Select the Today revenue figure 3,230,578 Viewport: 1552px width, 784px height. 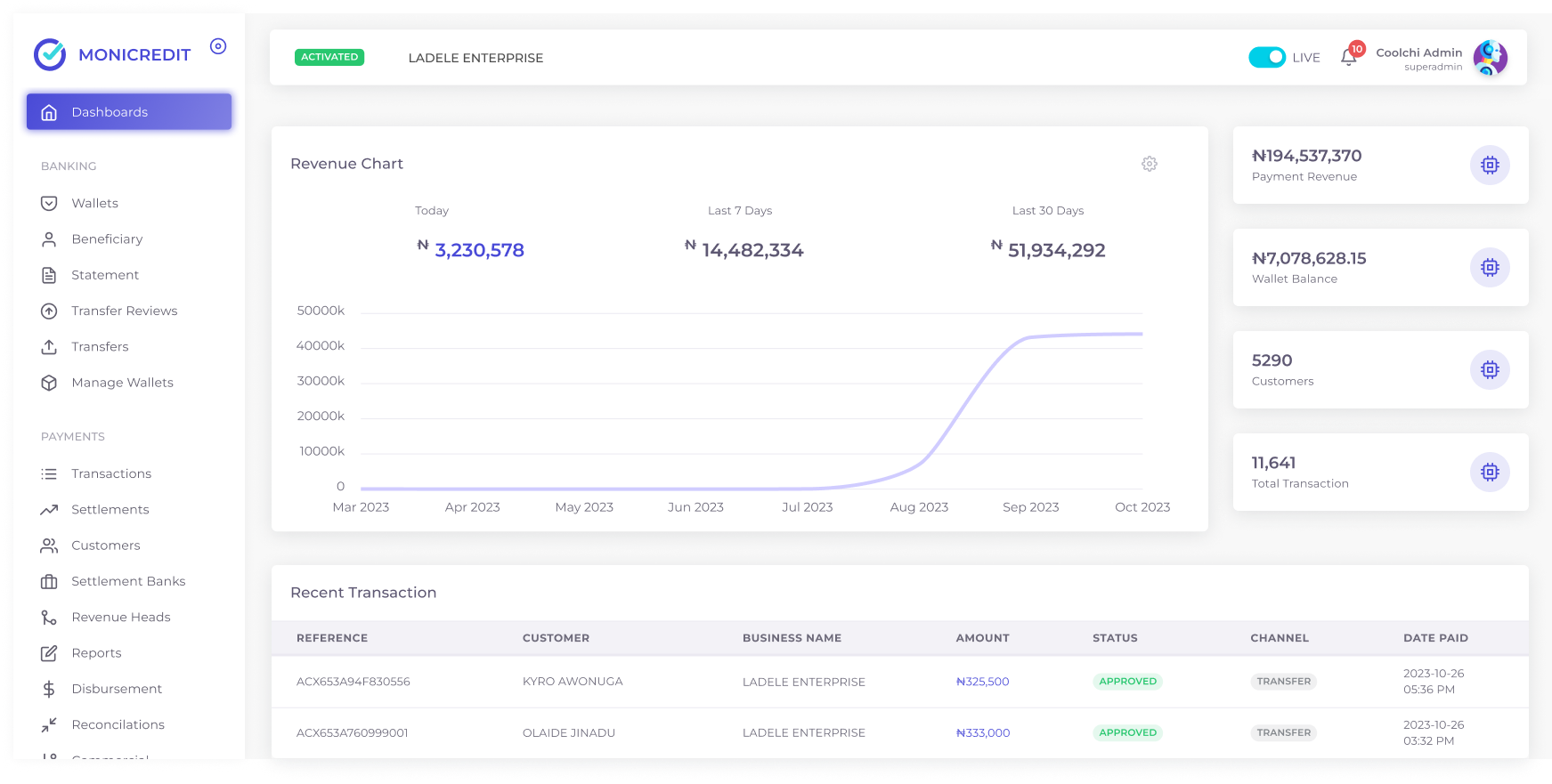click(x=479, y=250)
